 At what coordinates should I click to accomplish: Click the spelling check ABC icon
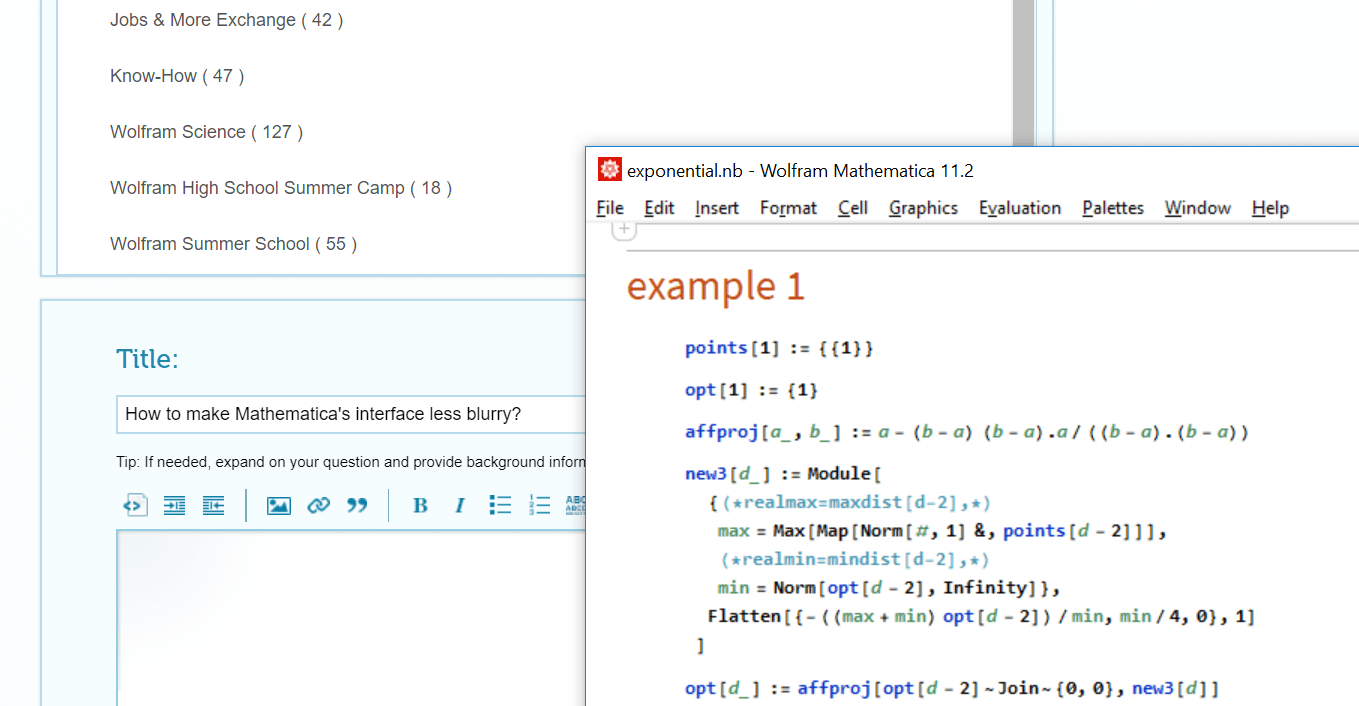577,505
